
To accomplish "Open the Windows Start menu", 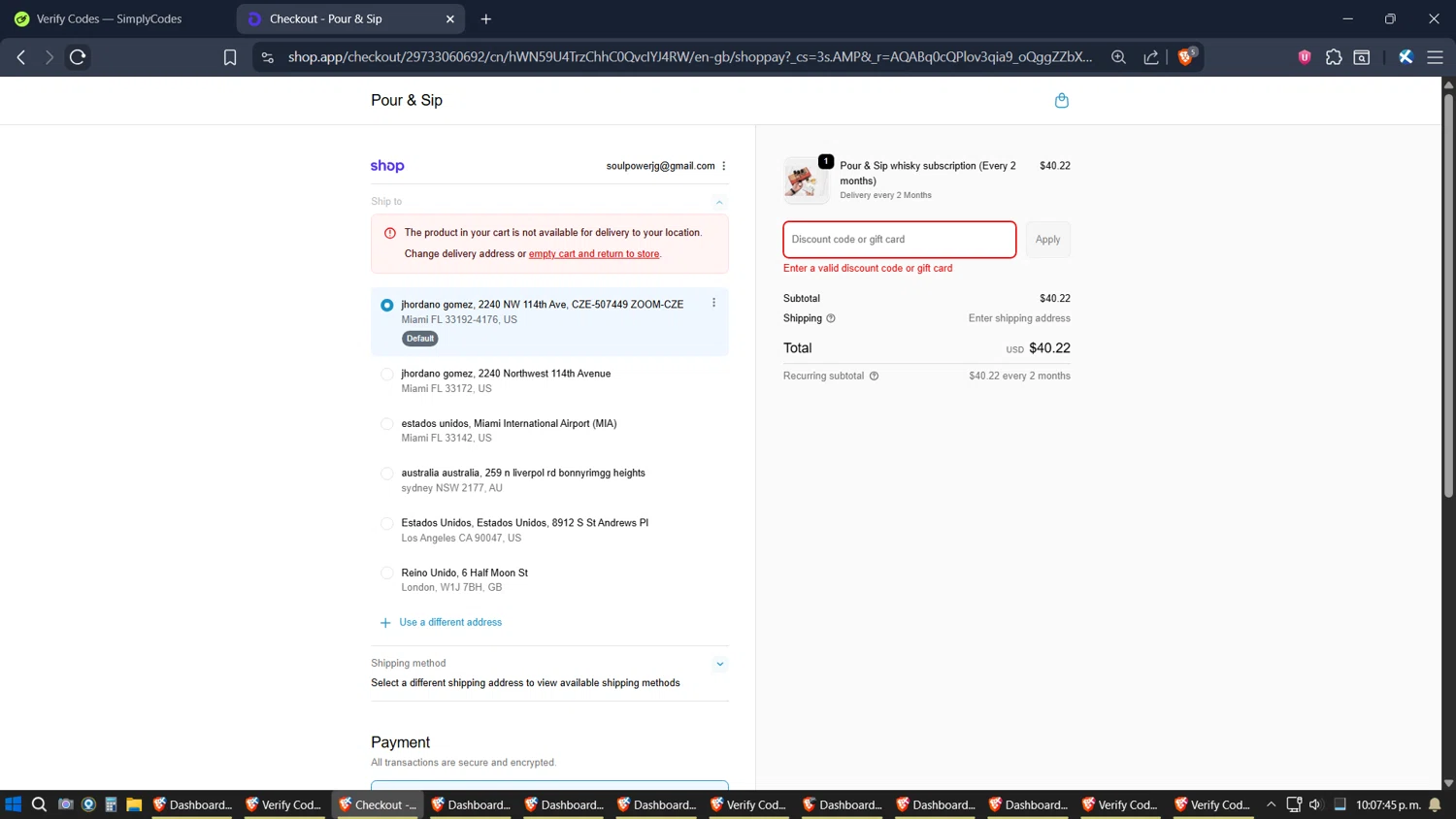I will click(x=13, y=804).
